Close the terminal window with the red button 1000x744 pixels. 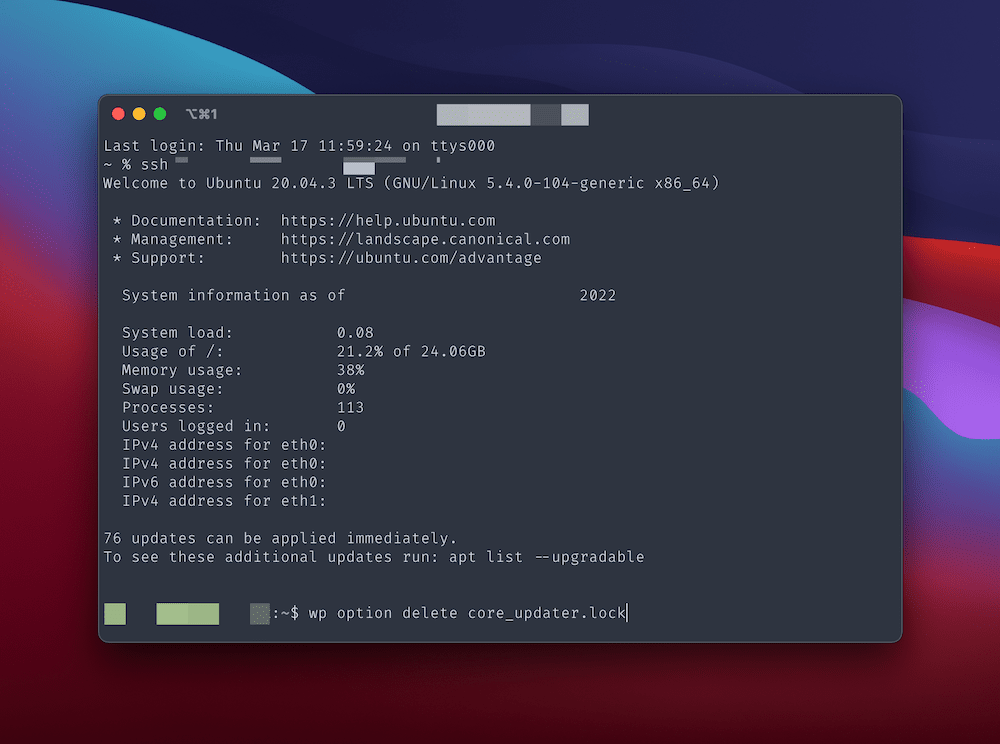[118, 114]
